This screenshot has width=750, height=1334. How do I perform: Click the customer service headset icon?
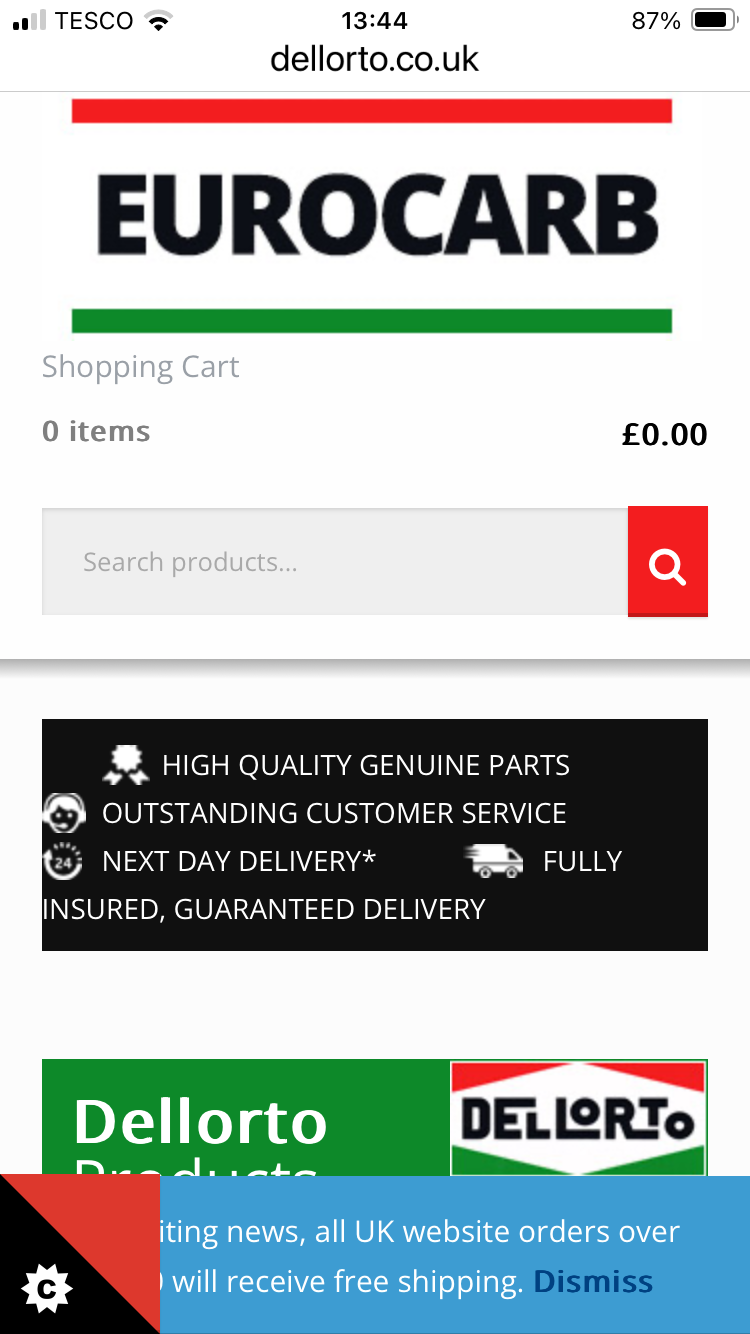coord(64,813)
